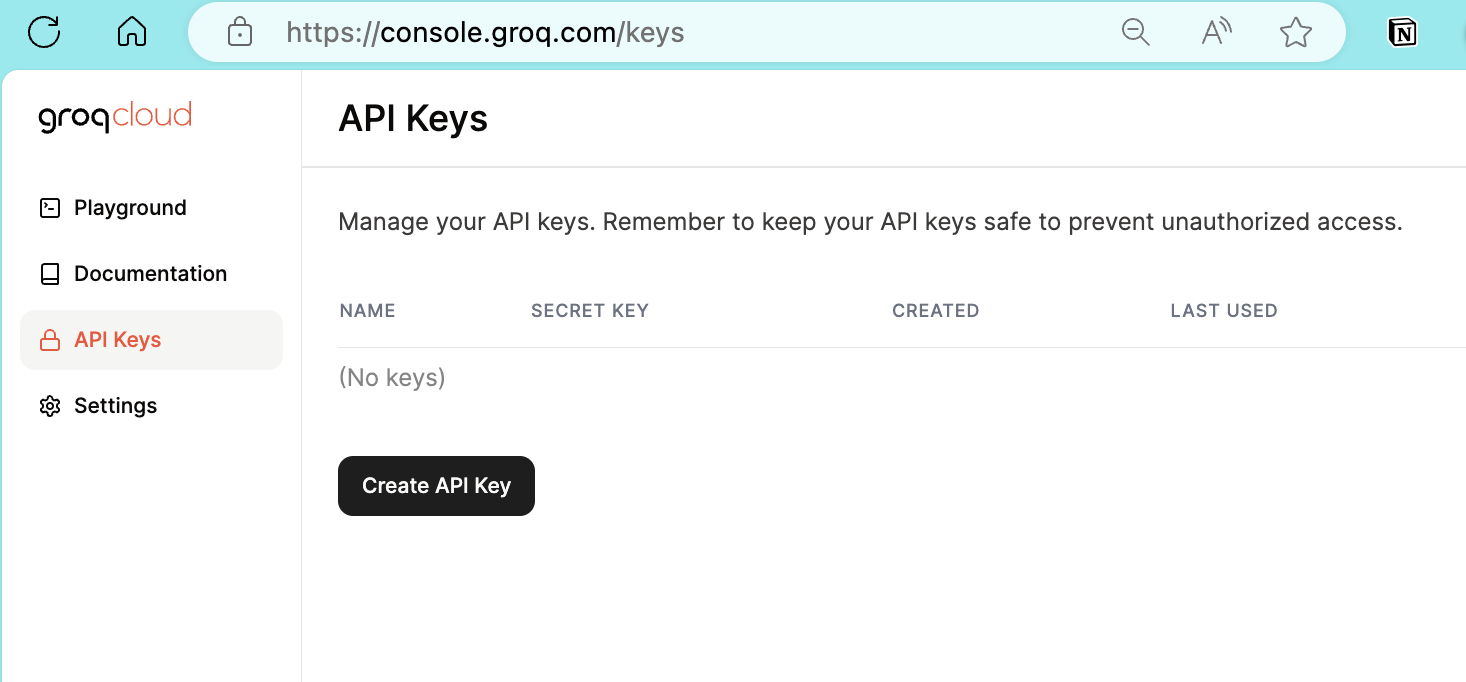Screen dimensions: 1466x682
Task: Open Settings via the gear icon
Action: (x=49, y=405)
